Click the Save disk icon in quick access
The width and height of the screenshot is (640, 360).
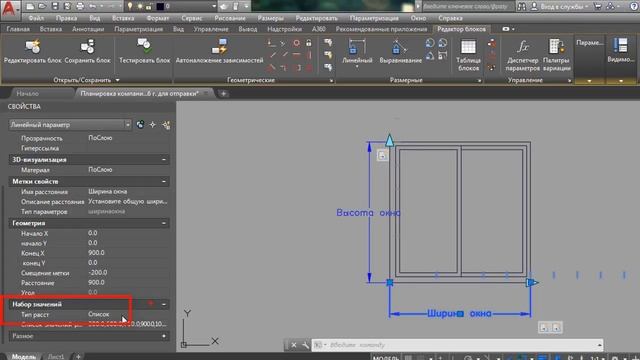[55, 6]
